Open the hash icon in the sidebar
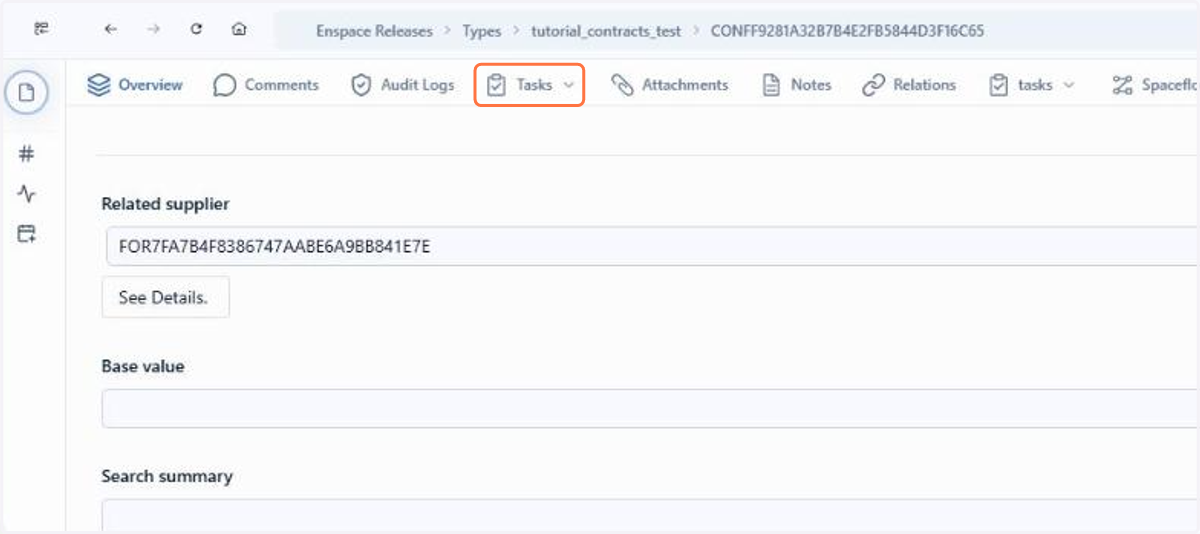Image resolution: width=1200 pixels, height=534 pixels. click(x=27, y=154)
